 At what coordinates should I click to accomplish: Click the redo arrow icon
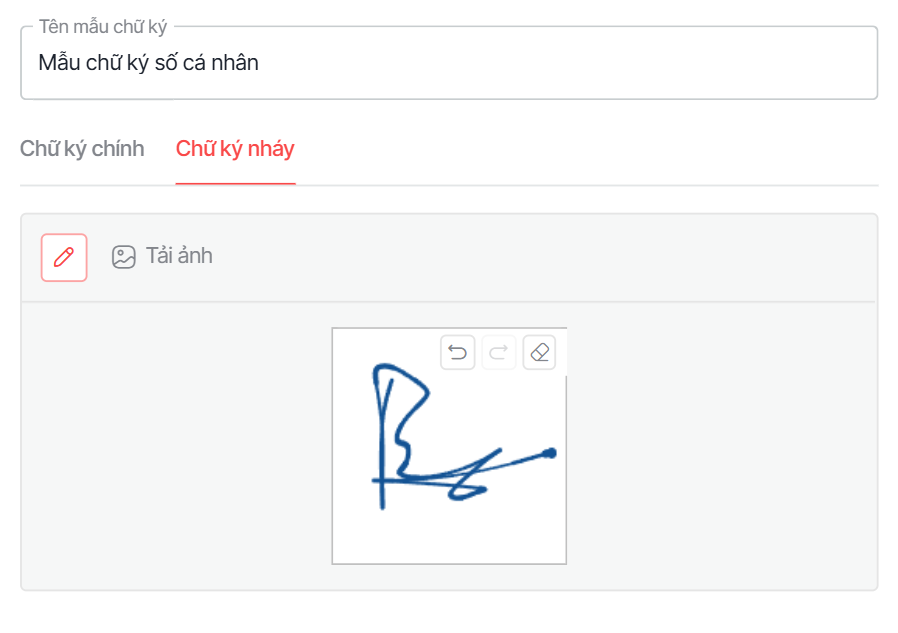(499, 352)
